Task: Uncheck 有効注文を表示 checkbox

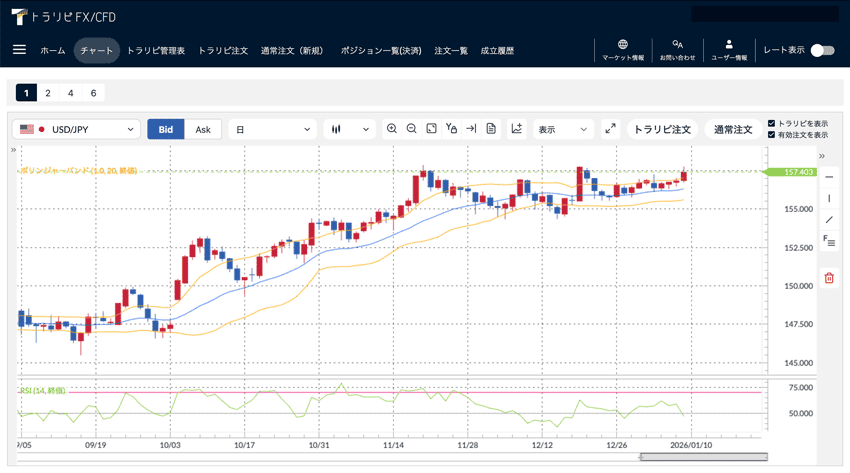Action: tap(771, 135)
